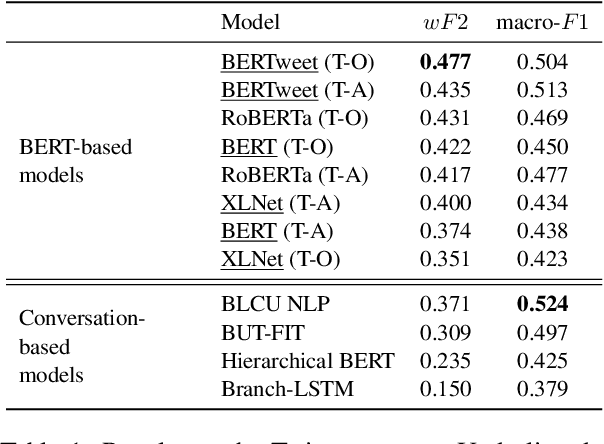Click the Hierarchical BERT model entry
This screenshot has width=604, height=444.
(307, 360)
